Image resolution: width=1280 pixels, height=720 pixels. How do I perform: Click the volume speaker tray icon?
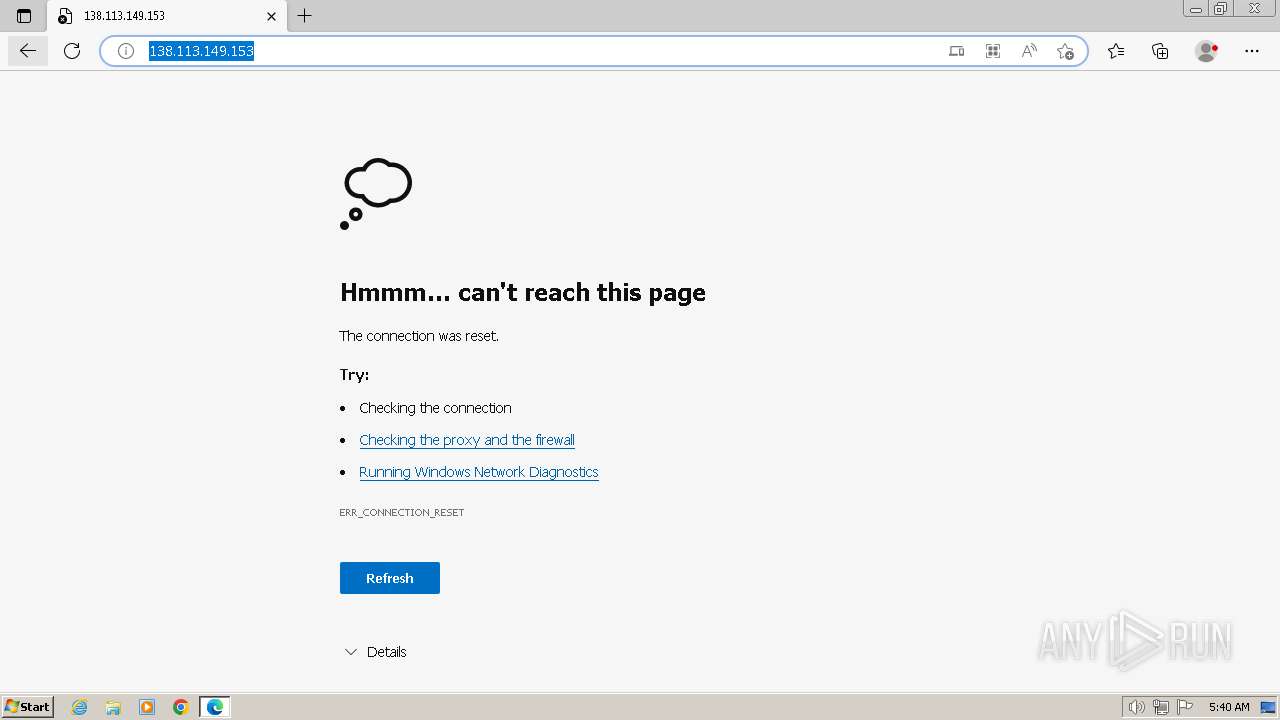(1137, 707)
